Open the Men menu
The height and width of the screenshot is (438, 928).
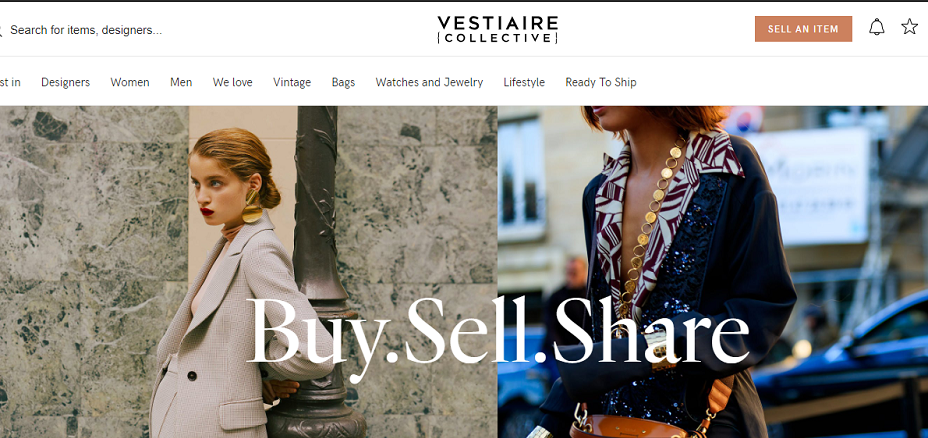coord(181,82)
